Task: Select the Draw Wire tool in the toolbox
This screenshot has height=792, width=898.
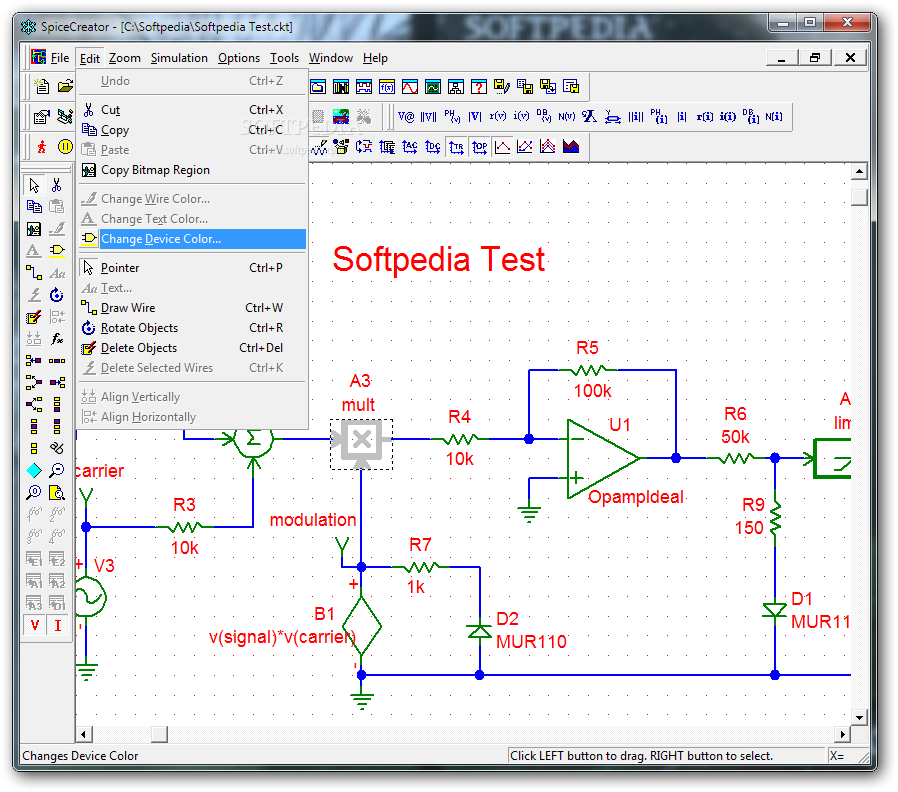Action: click(x=34, y=273)
